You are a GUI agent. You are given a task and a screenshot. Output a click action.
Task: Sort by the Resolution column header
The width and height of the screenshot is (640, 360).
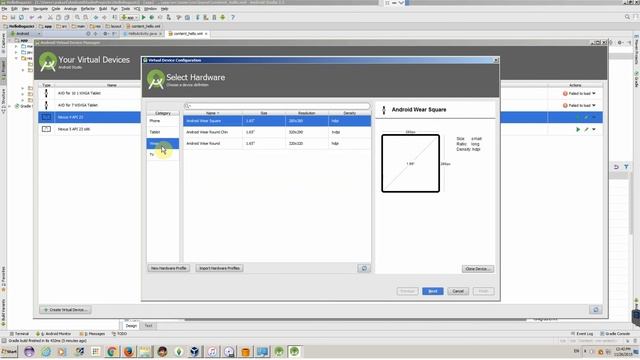point(307,113)
